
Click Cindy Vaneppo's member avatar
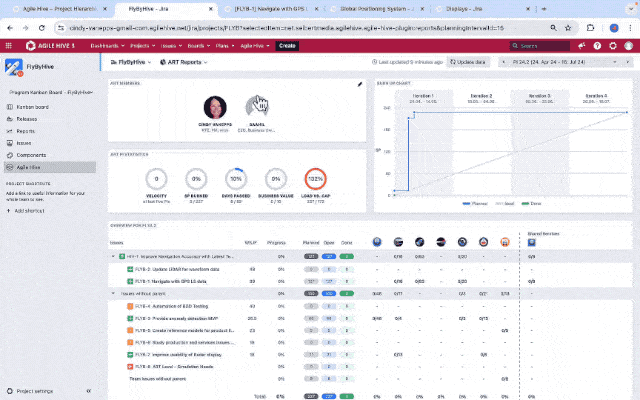tap(215, 108)
